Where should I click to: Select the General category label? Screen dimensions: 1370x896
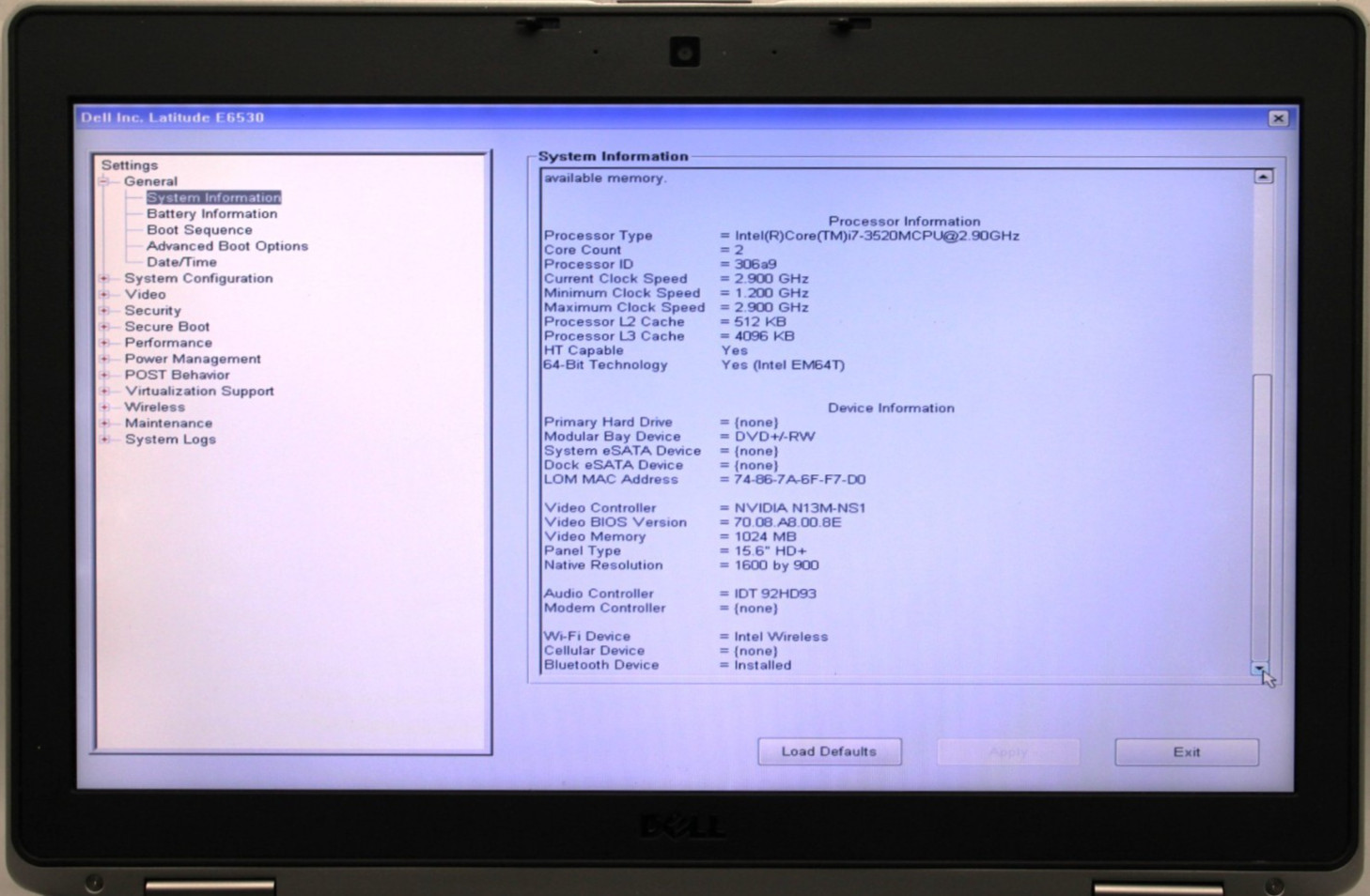tap(150, 181)
